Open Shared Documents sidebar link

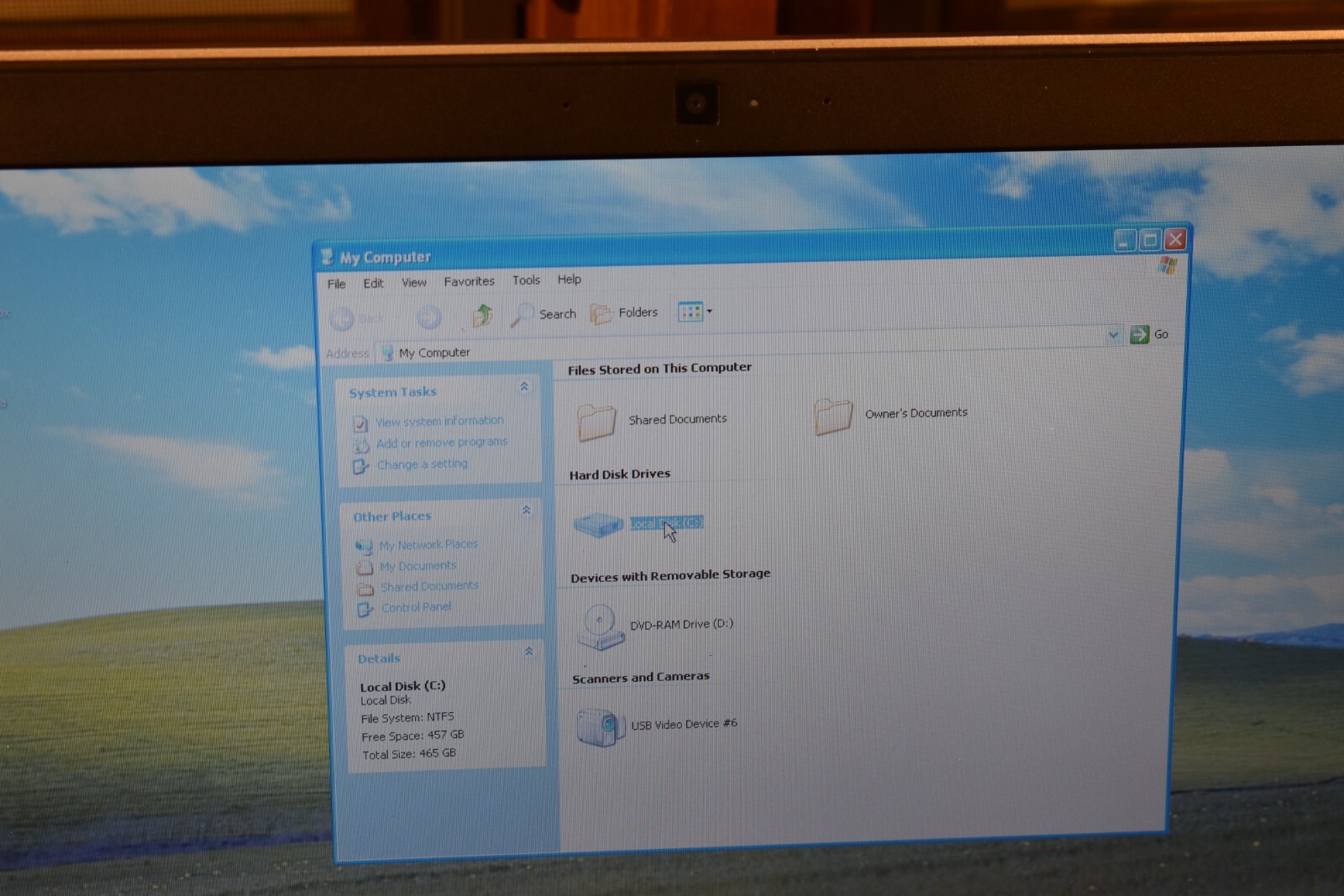[x=430, y=586]
